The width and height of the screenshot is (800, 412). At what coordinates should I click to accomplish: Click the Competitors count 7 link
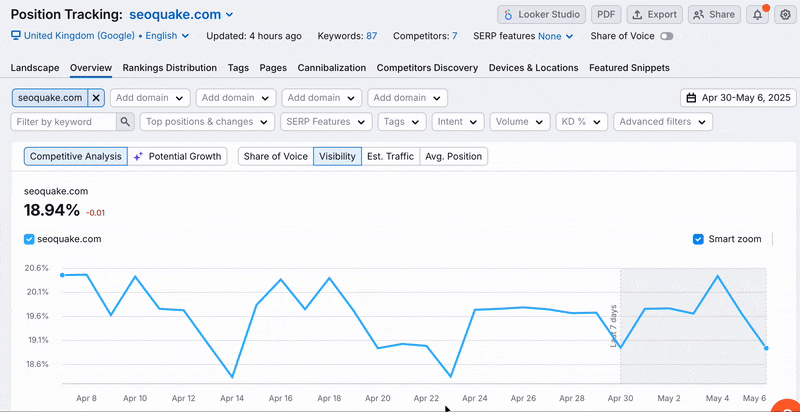(x=454, y=36)
